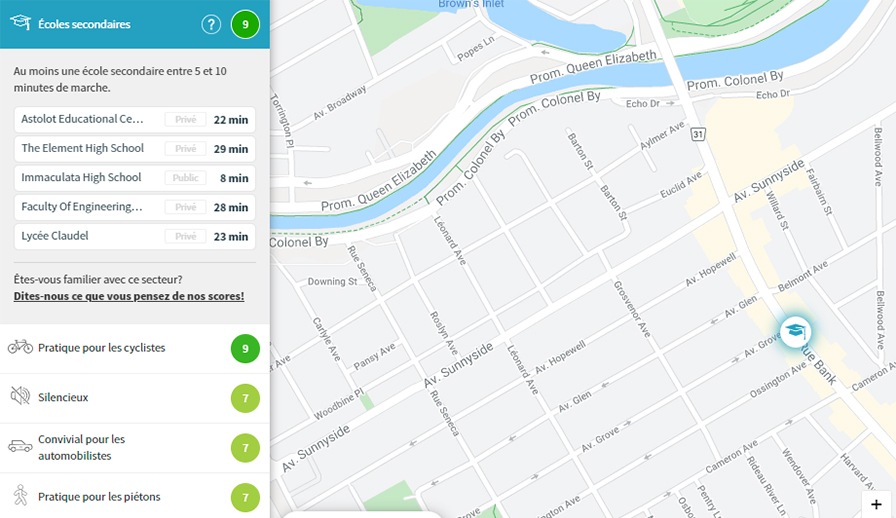Click the bicycle icon for cyclists
This screenshot has height=518, width=896.
pos(20,347)
